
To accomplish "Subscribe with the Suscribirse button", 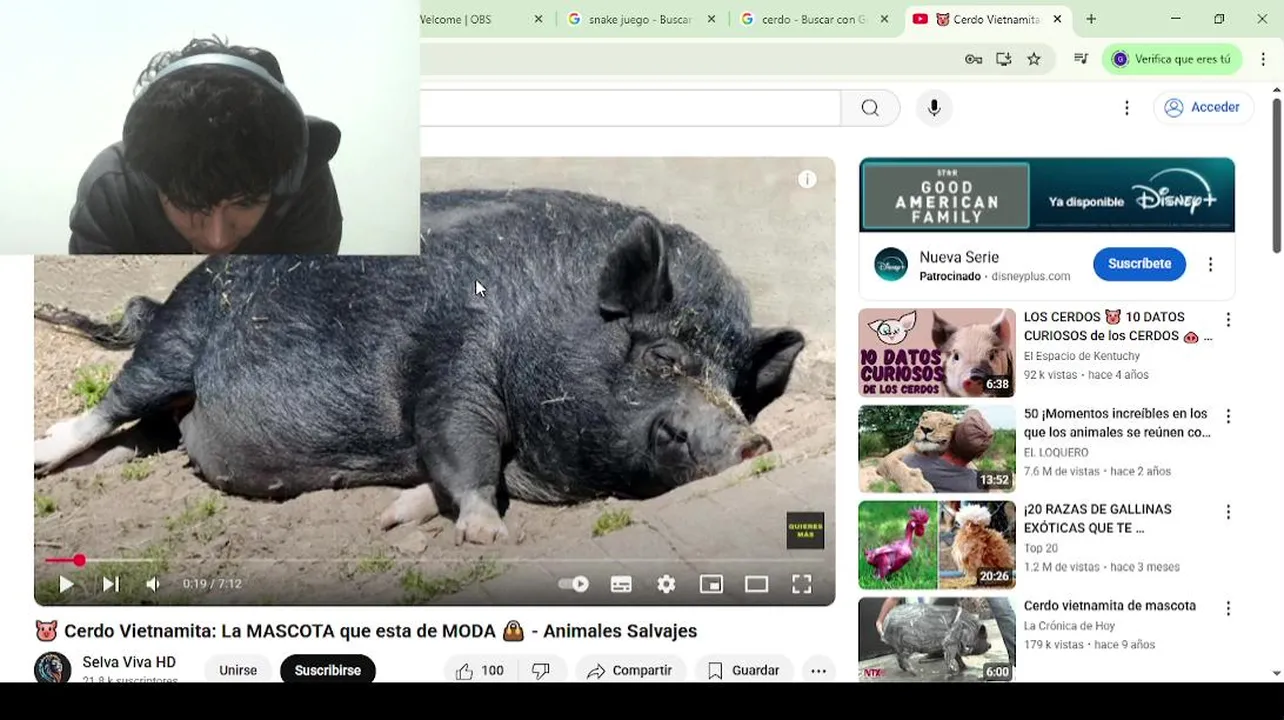I will 327,670.
